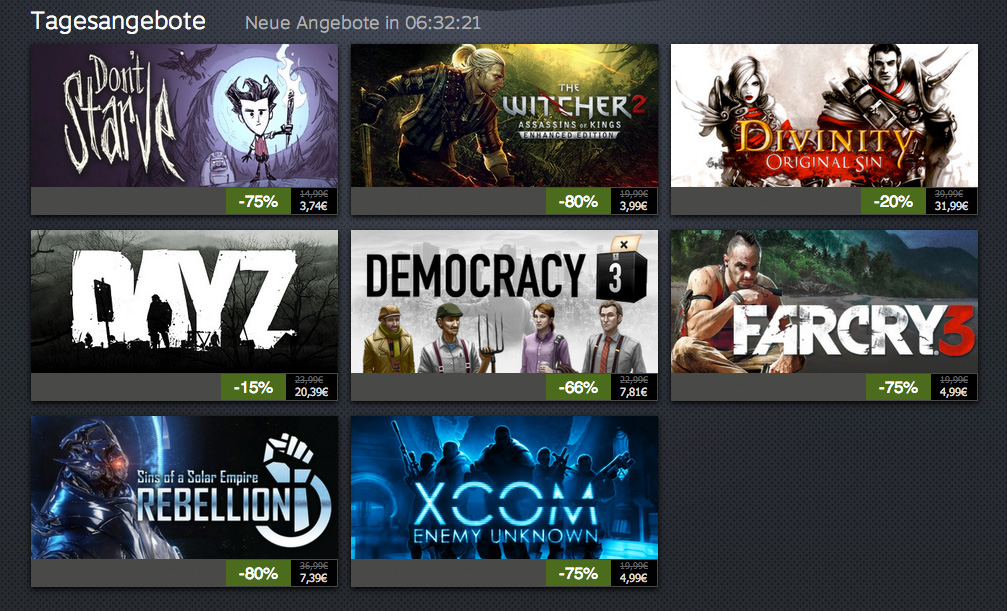Open the Don't Starve game banner

click(x=184, y=116)
